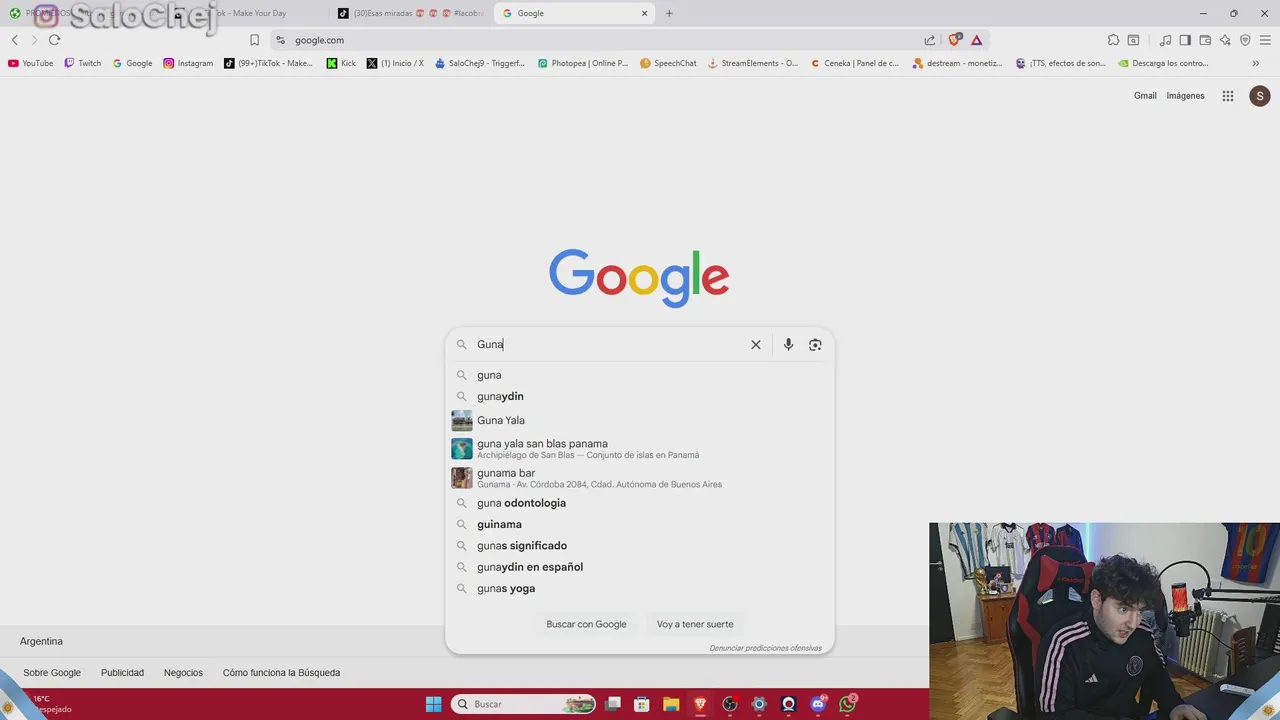Select the Guna Yala suggestion with thumbnail
Screen dimensions: 1280x720
(x=640, y=420)
